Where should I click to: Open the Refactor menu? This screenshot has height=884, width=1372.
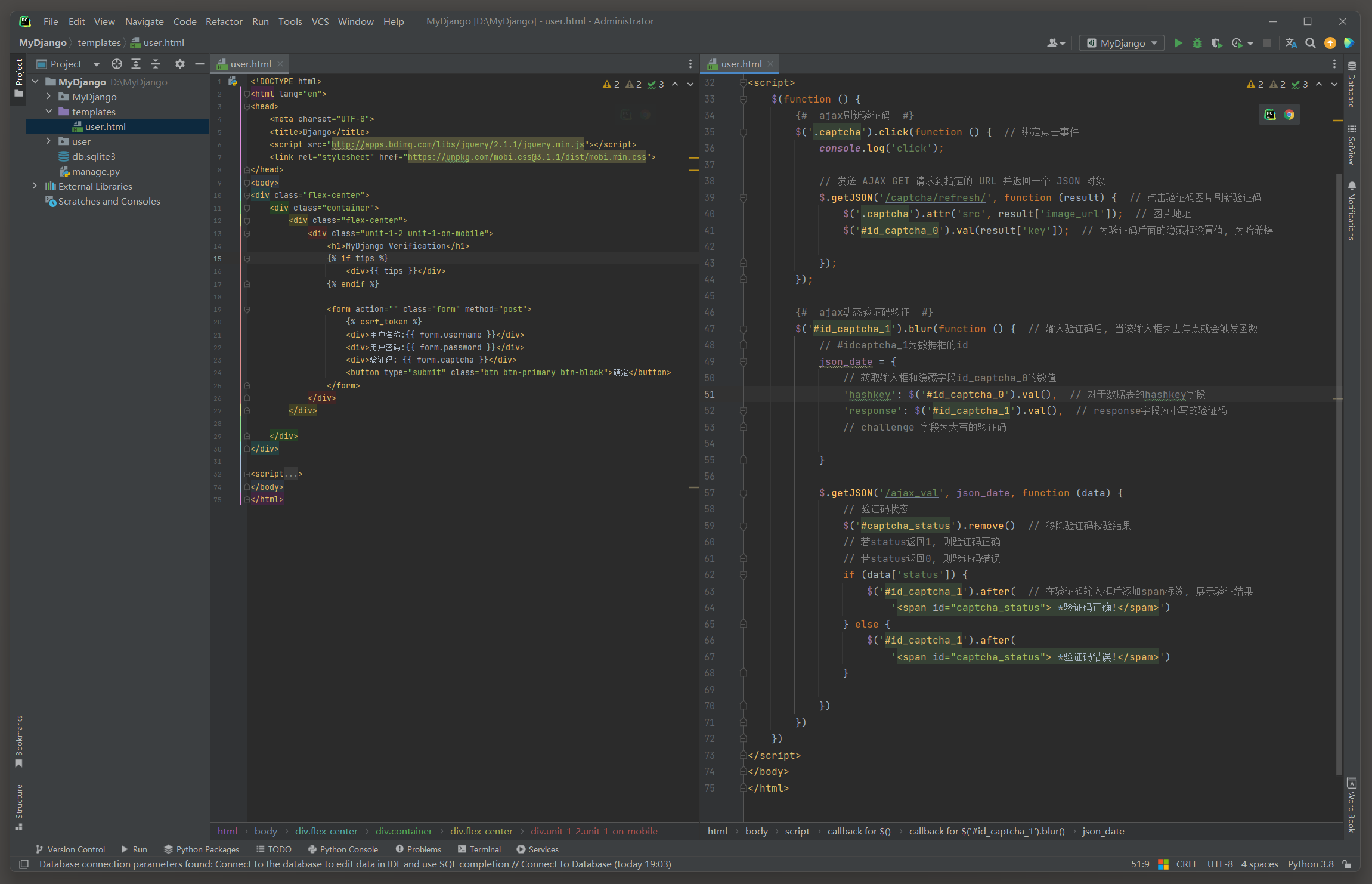click(224, 21)
